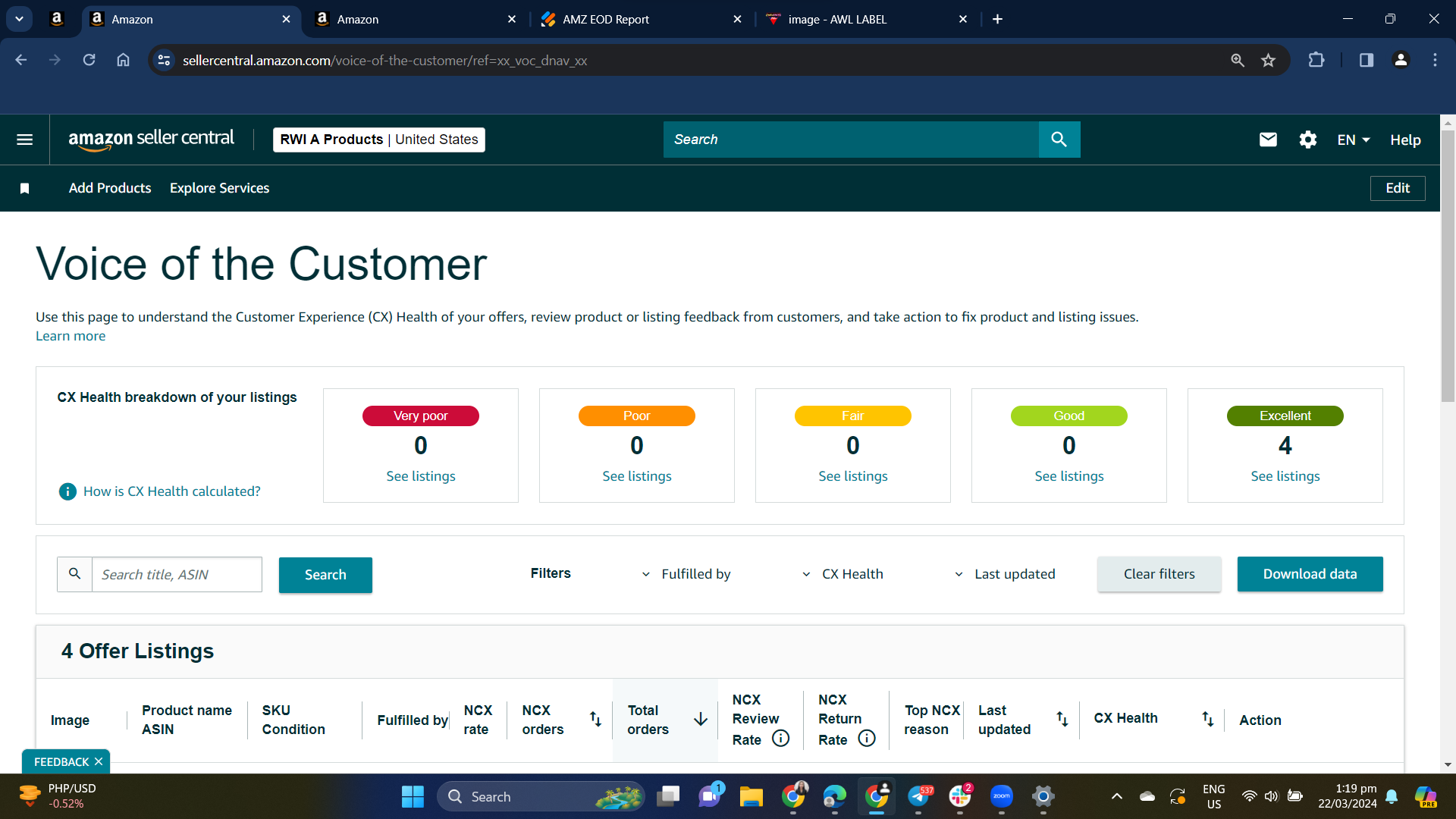Click the page vertical scrollbar thumb
This screenshot has width=1456, height=819.
(1448, 265)
